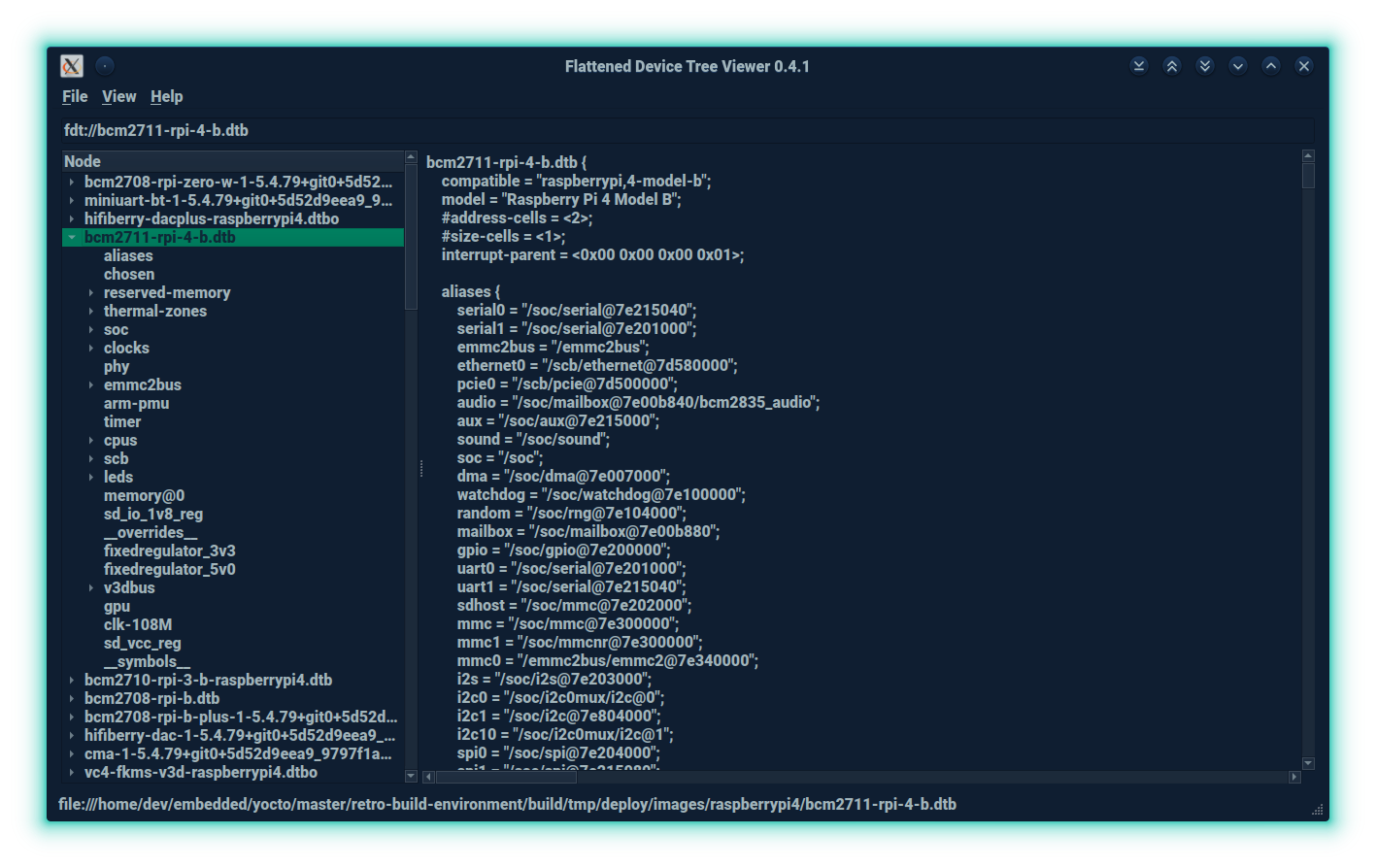The height and width of the screenshot is (868, 1376).
Task: Select the timer tree item
Action: (122, 421)
